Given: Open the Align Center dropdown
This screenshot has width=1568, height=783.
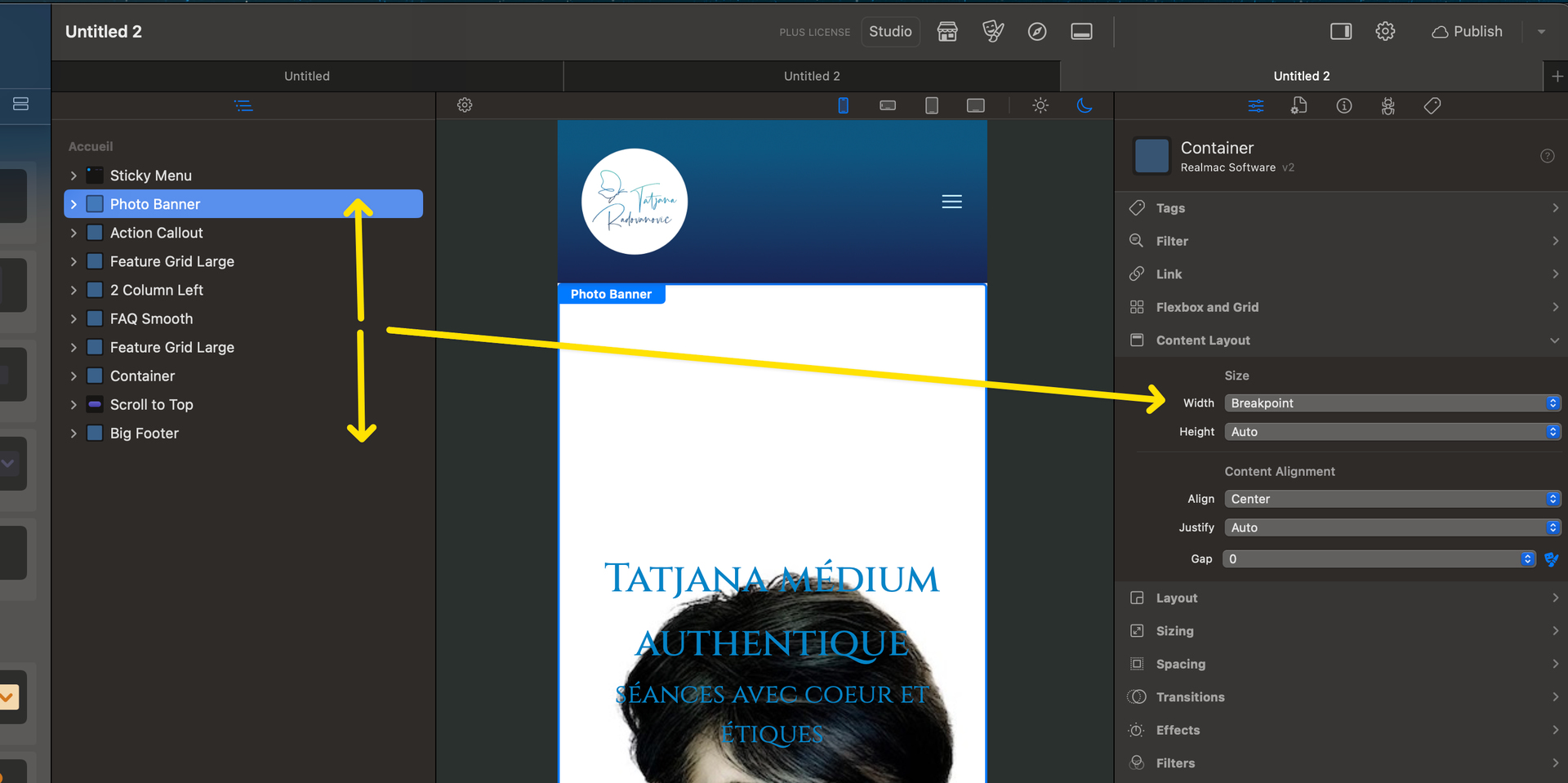Looking at the screenshot, I should [1392, 499].
